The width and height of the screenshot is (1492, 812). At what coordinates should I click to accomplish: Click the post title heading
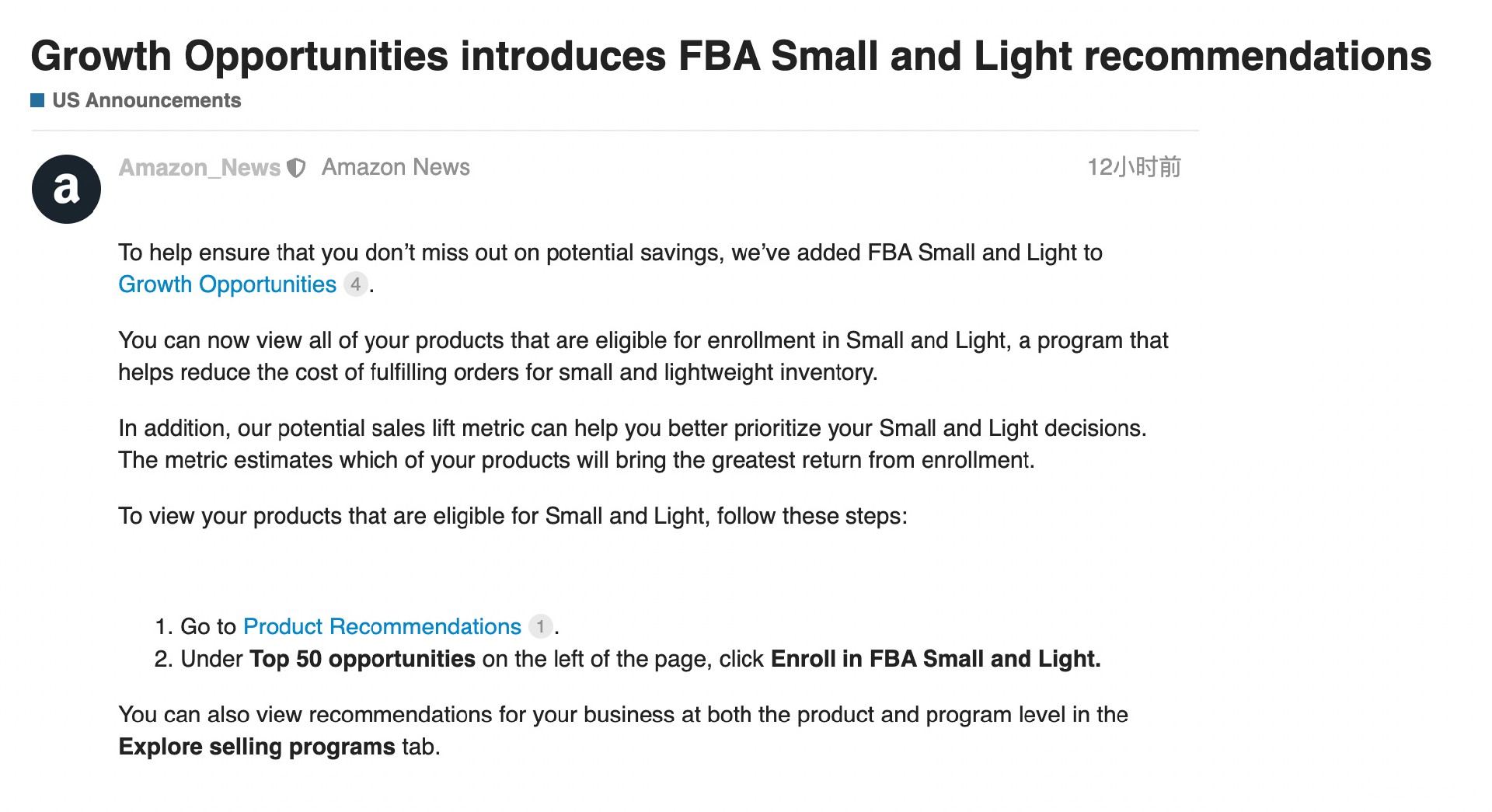(730, 56)
